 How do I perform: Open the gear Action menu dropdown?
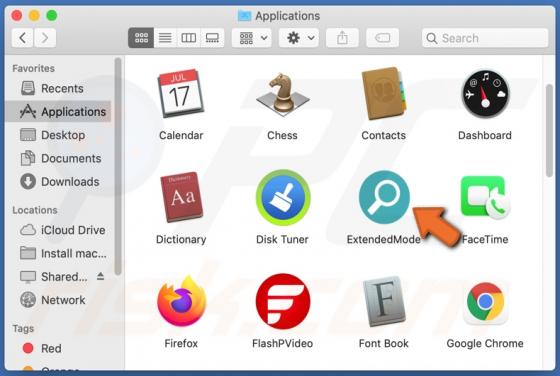(x=299, y=37)
